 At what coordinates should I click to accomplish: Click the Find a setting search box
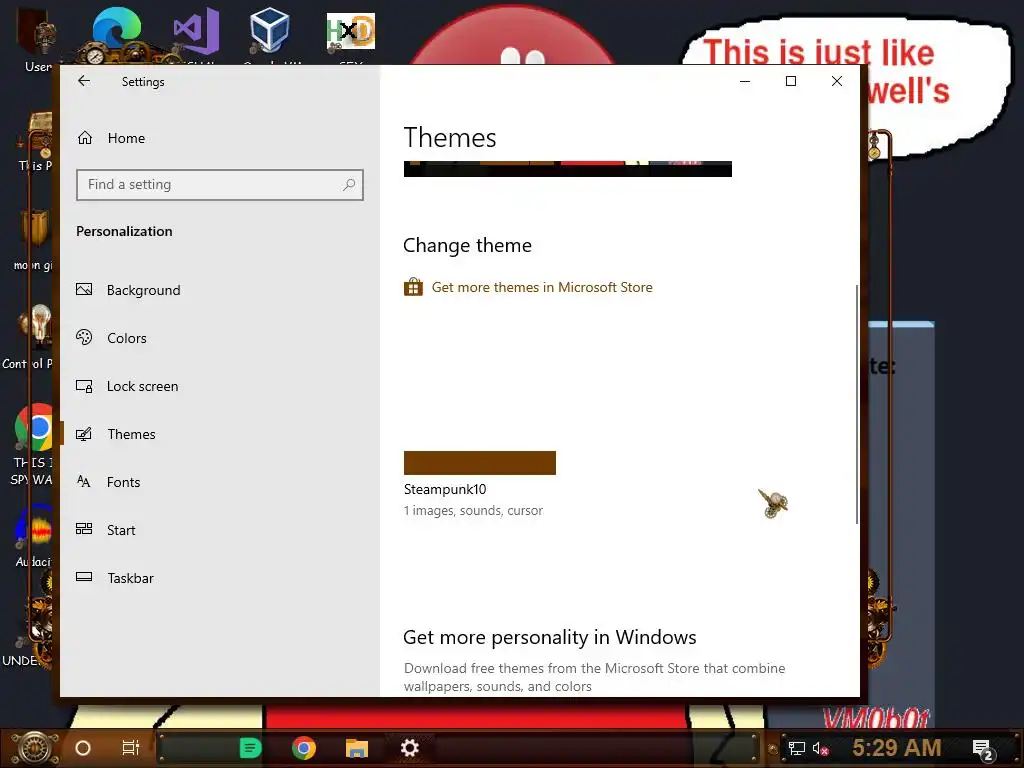[x=219, y=185]
